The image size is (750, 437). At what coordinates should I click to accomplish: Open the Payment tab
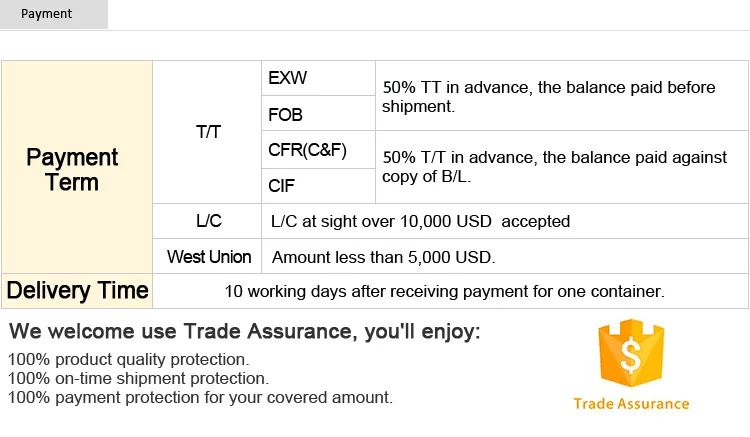click(x=47, y=14)
